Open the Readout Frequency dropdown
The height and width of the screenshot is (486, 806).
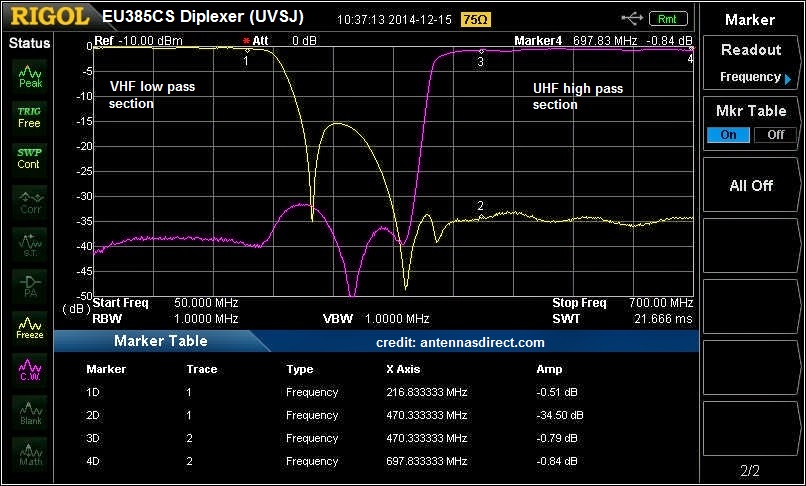[750, 63]
